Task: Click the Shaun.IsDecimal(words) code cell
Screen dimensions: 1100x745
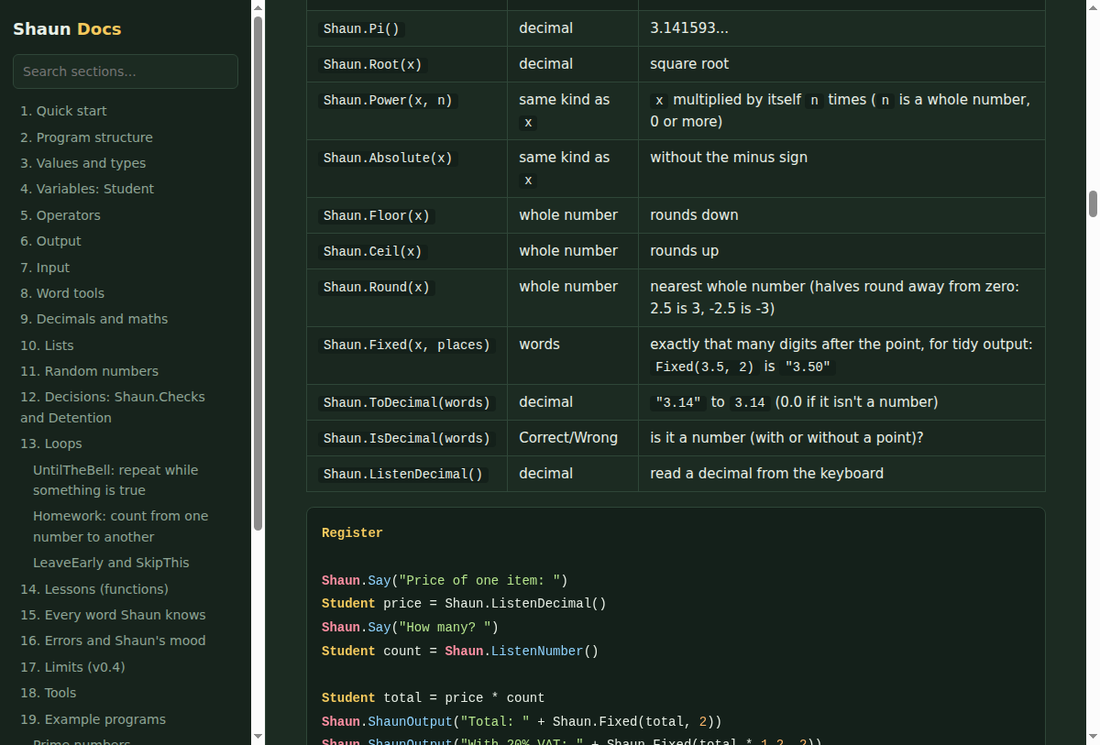Action: click(x=406, y=438)
